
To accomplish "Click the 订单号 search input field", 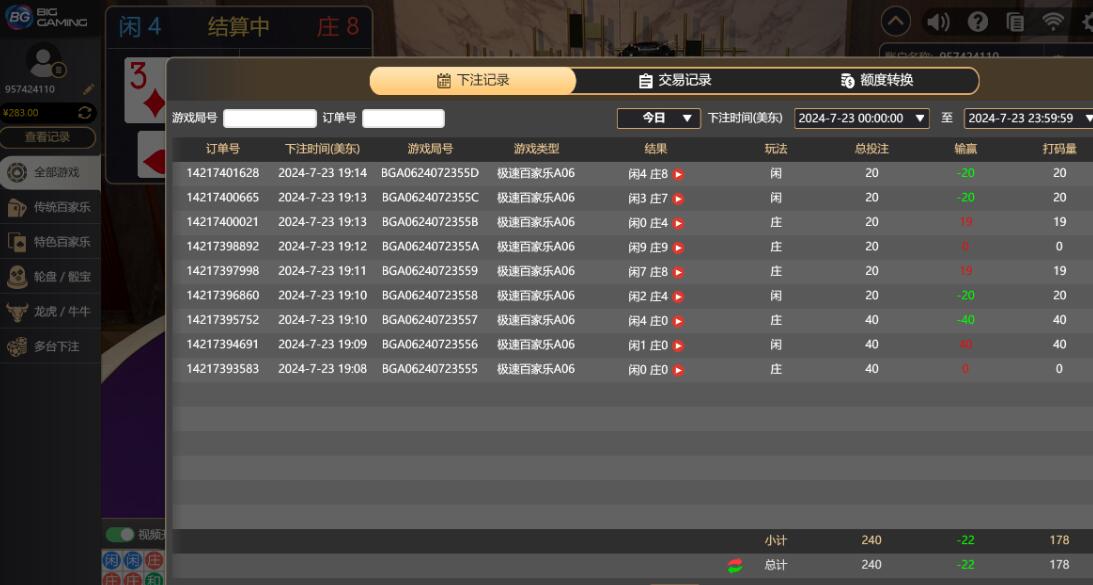I will (403, 118).
